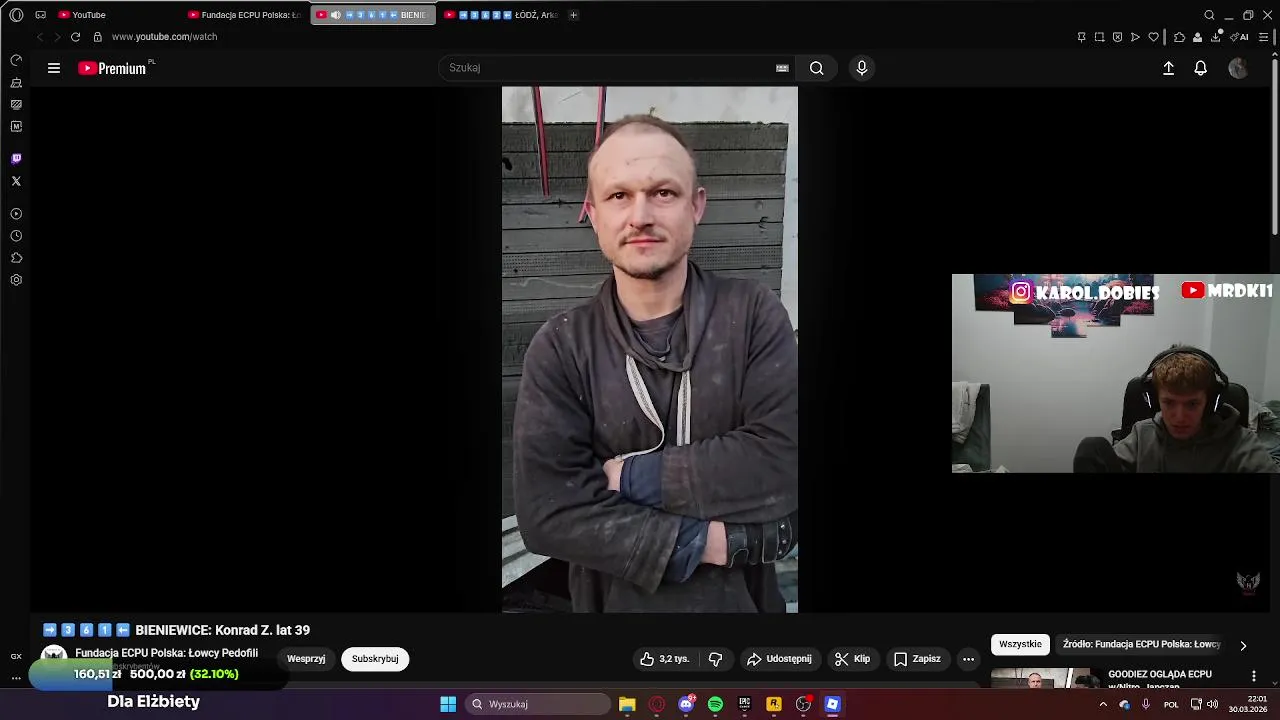
Task: Select the 'Wszystkie' filter chip
Action: pyautogui.click(x=1020, y=644)
